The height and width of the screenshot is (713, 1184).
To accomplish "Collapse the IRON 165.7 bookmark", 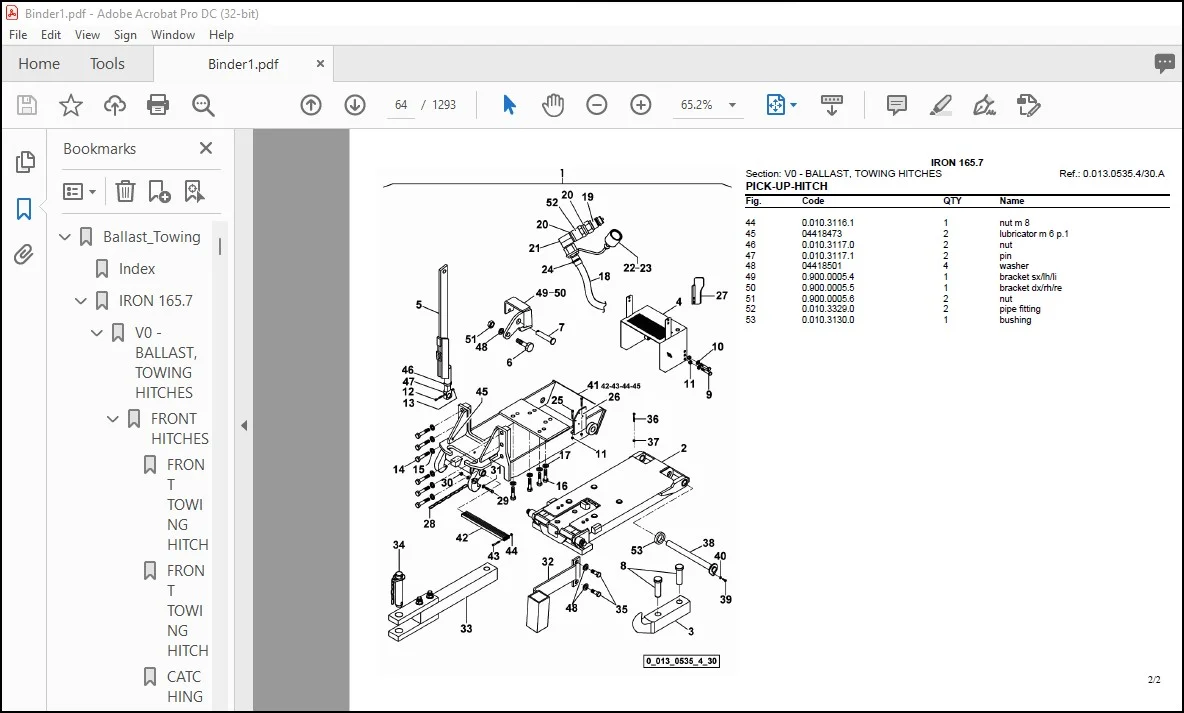I will tap(81, 301).
